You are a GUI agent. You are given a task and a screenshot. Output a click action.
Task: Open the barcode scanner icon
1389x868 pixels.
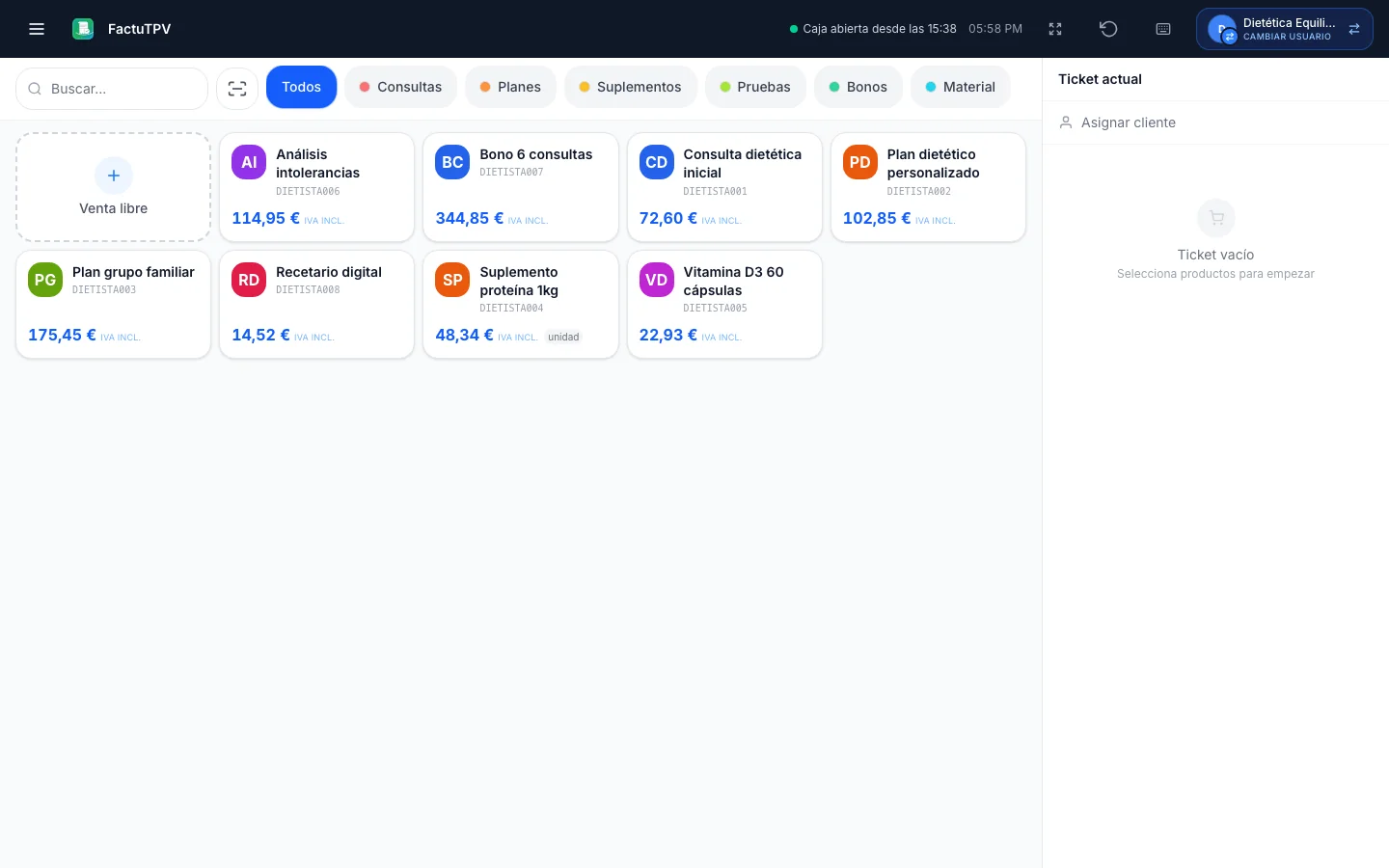[237, 89]
